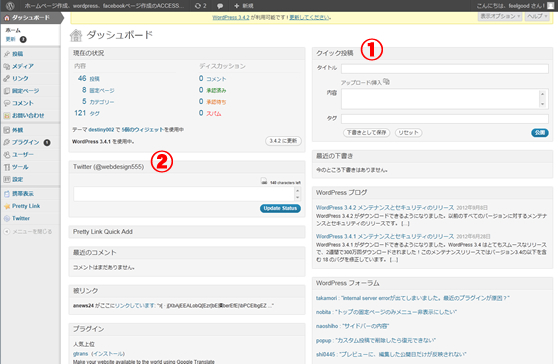
Task: Open the ホーム submenu item
Action: (13, 30)
